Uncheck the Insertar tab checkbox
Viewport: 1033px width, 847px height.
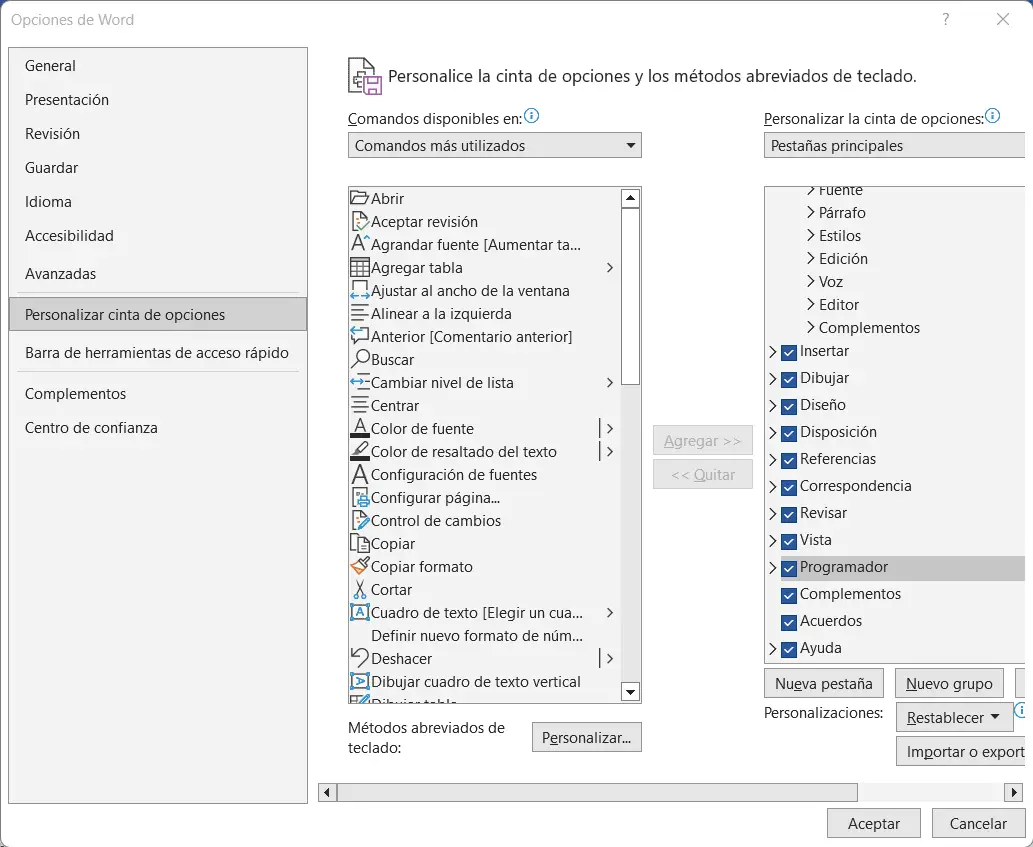[x=789, y=352]
